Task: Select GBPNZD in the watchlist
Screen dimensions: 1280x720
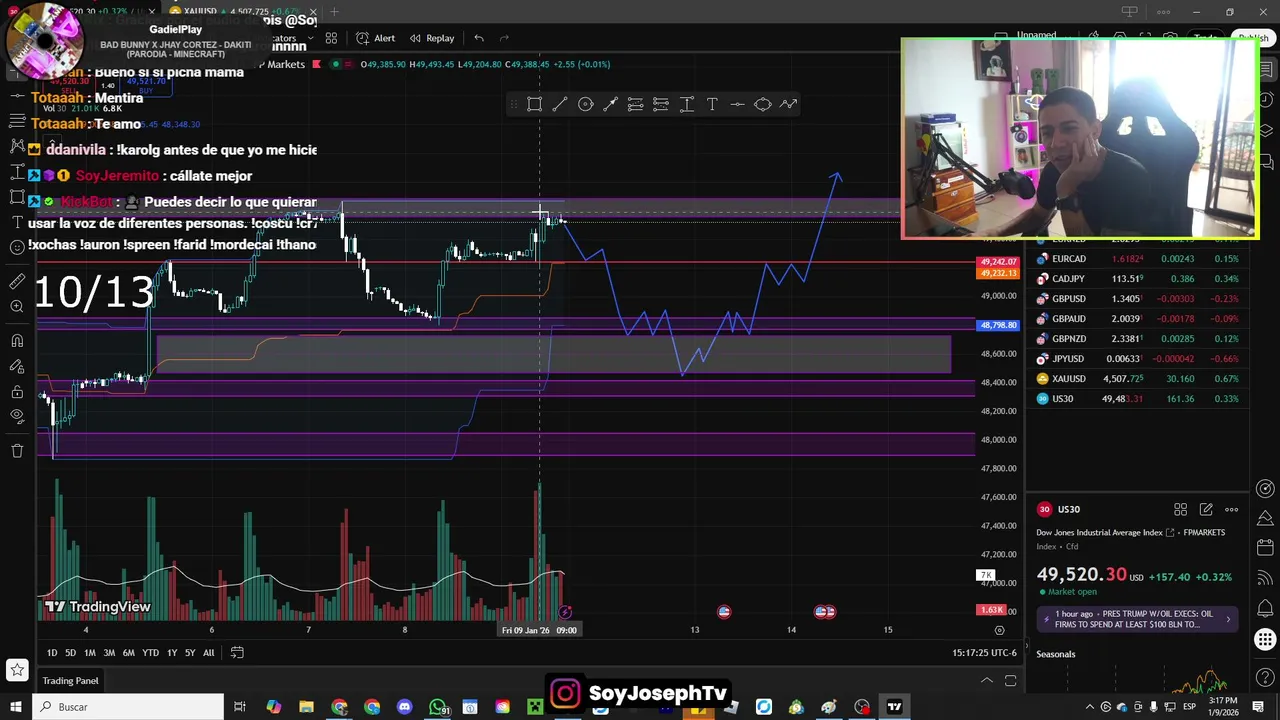Action: 1138,339
